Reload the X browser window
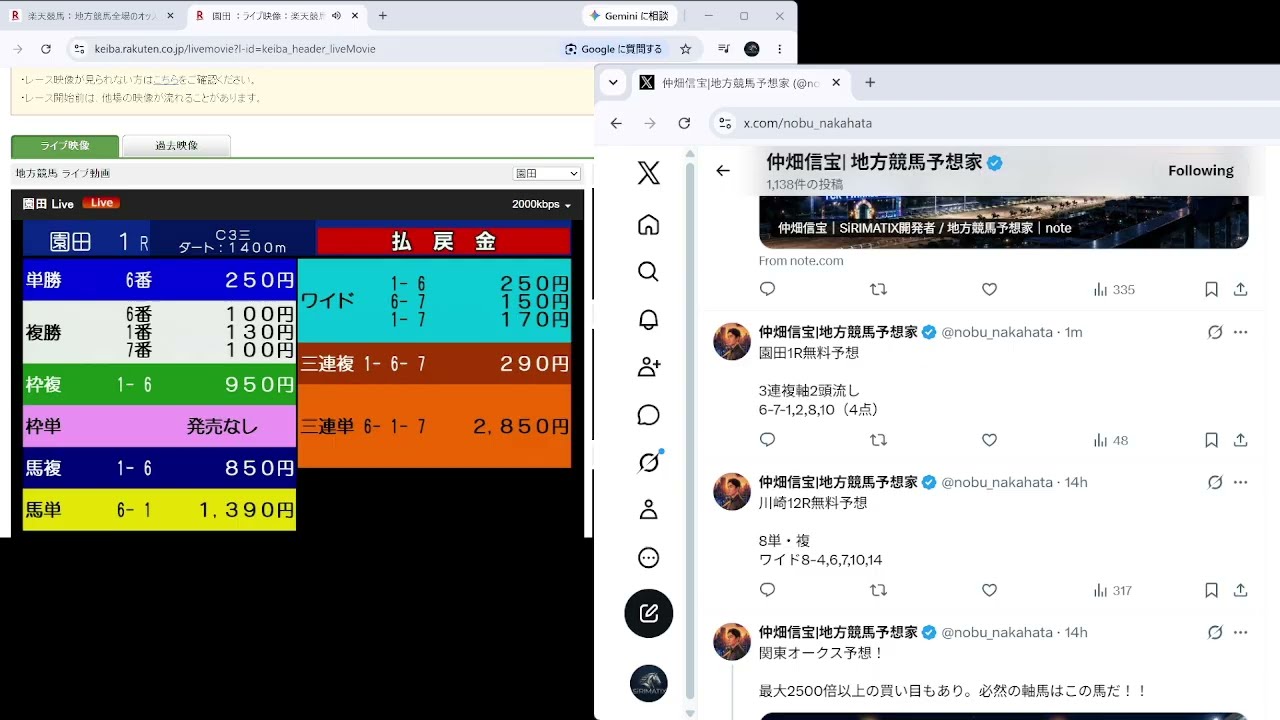This screenshot has height=720, width=1280. [x=684, y=123]
